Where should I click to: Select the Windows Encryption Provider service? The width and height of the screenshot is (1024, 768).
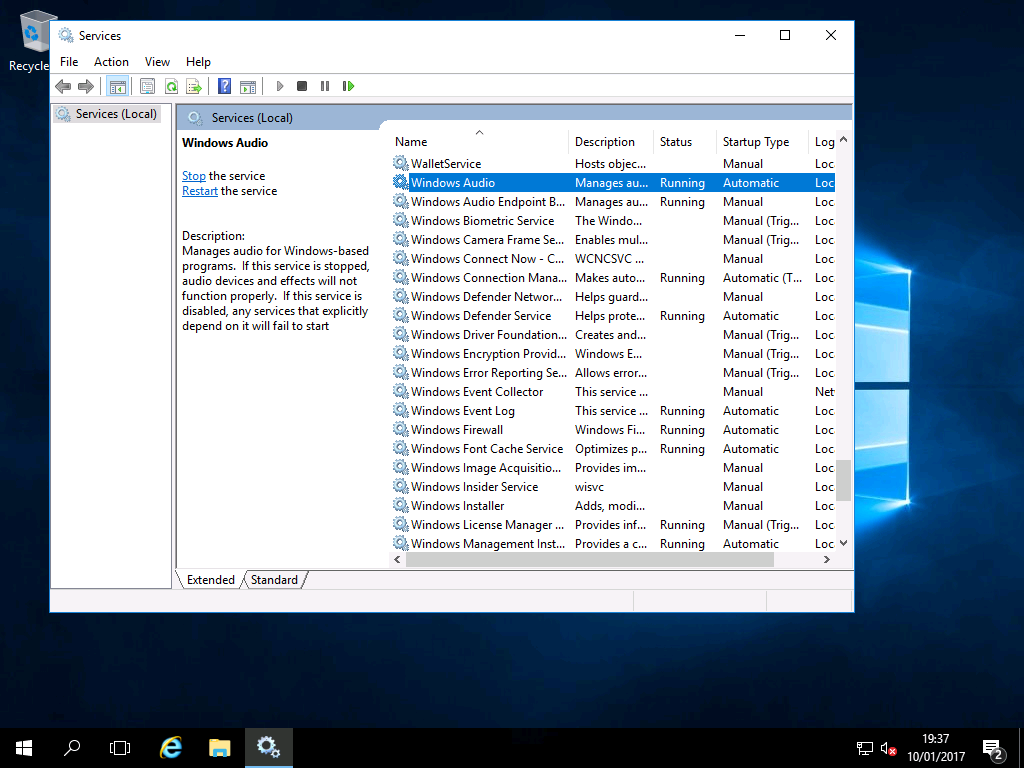pyautogui.click(x=613, y=353)
